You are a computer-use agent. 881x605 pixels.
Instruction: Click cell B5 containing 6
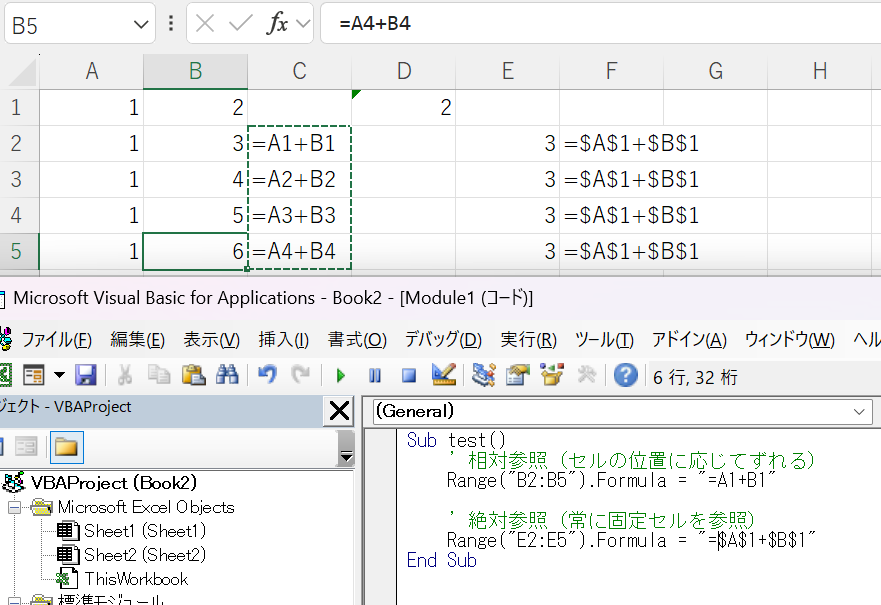[x=196, y=251]
